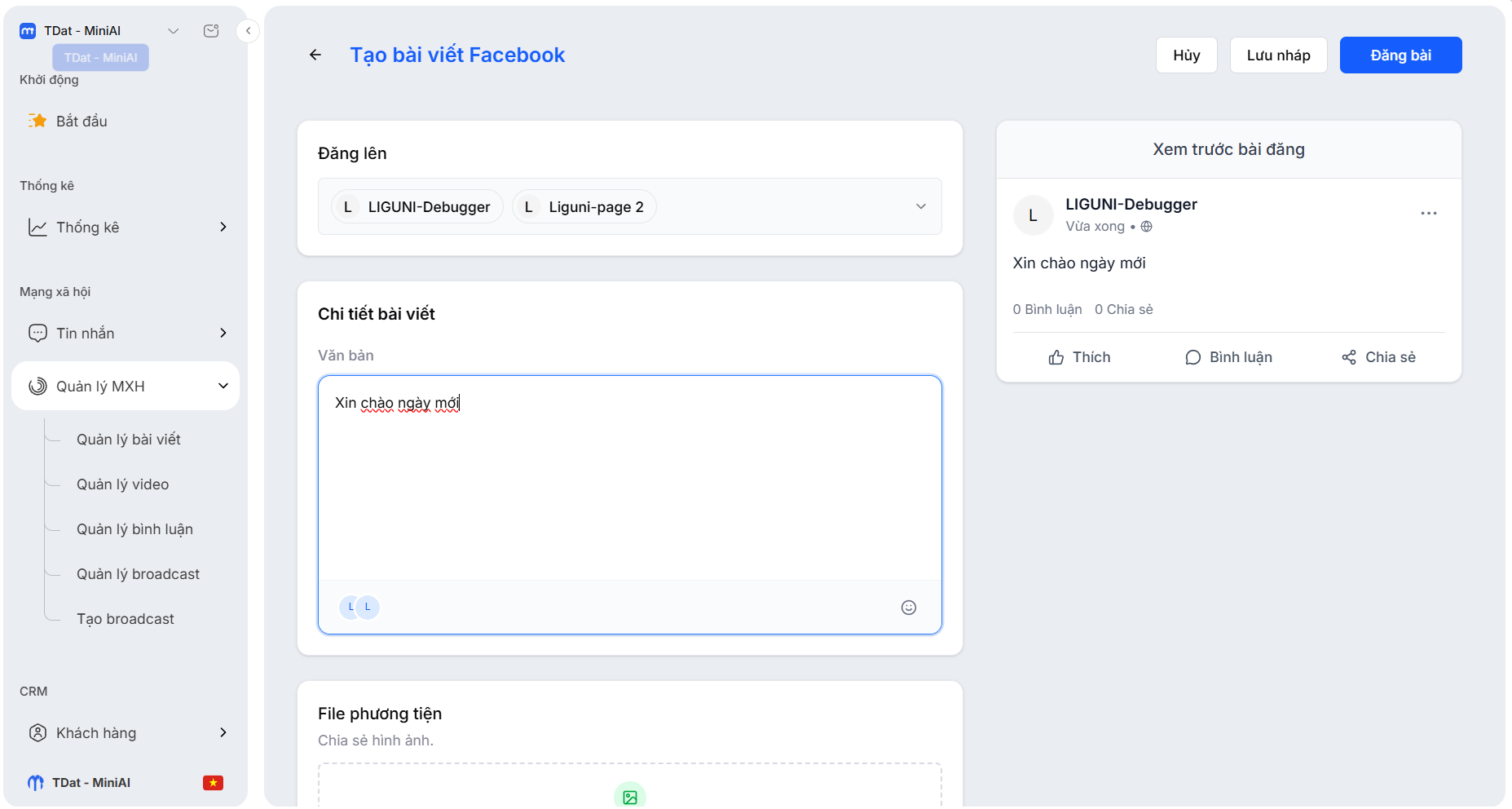This screenshot has width=1512, height=809.
Task: Click the three-dot menu in the post preview
Action: click(1429, 214)
